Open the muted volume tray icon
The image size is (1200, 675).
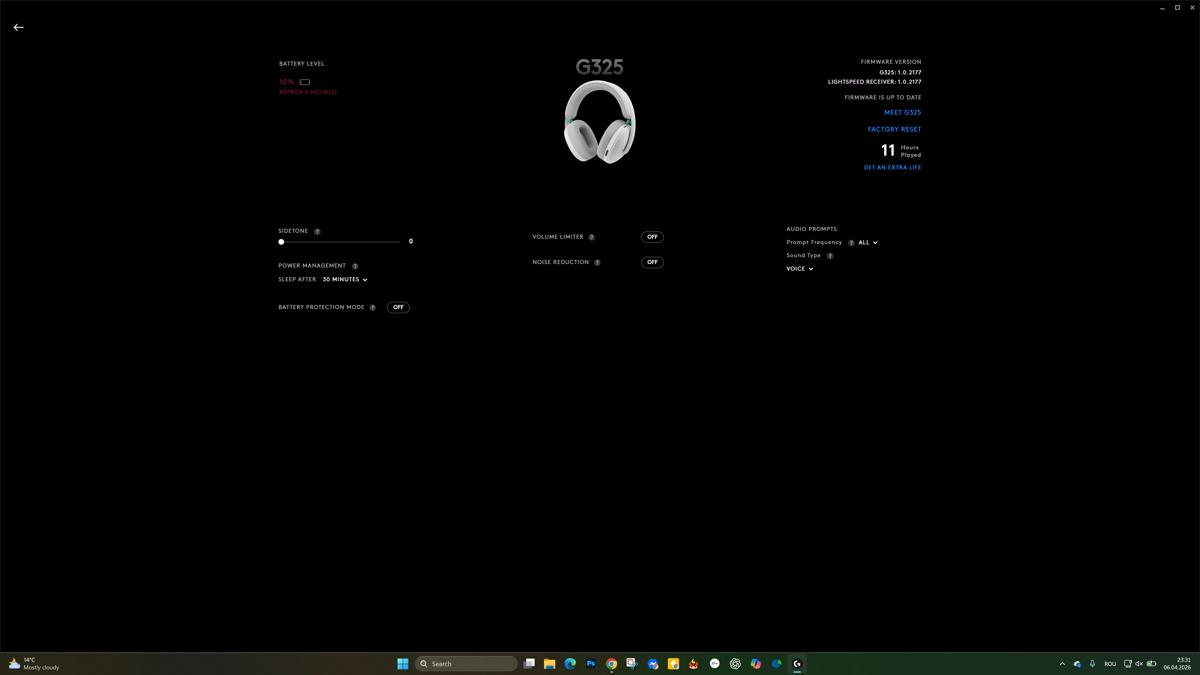(x=1139, y=664)
